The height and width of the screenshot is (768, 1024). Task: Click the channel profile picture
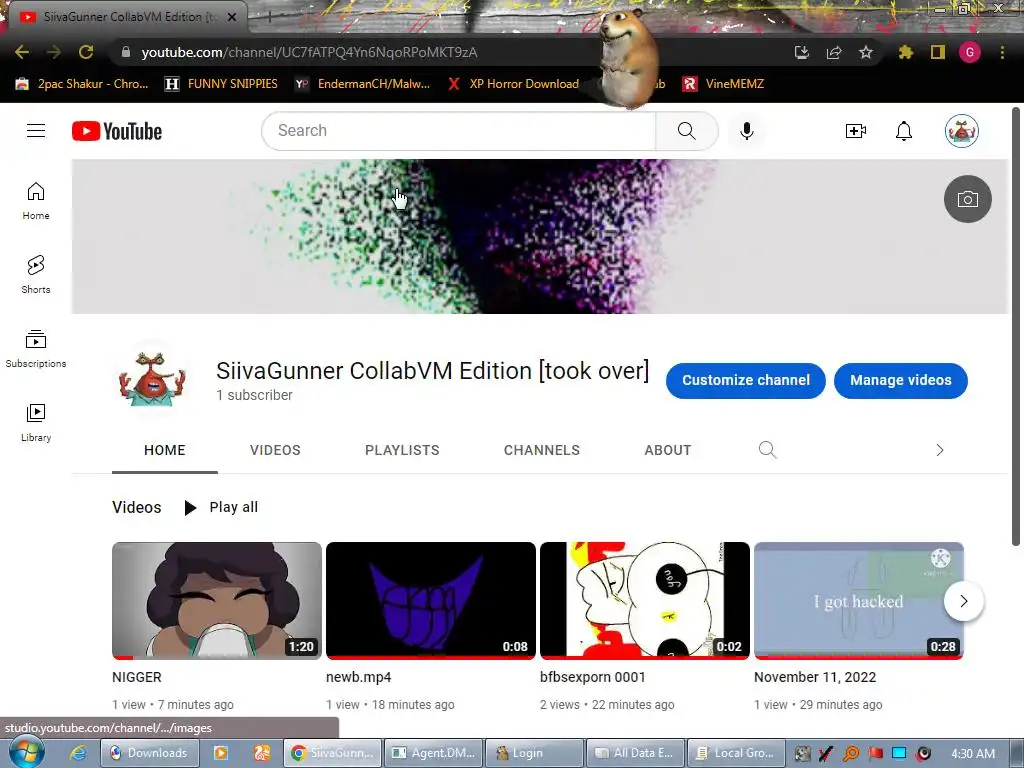[x=152, y=379]
